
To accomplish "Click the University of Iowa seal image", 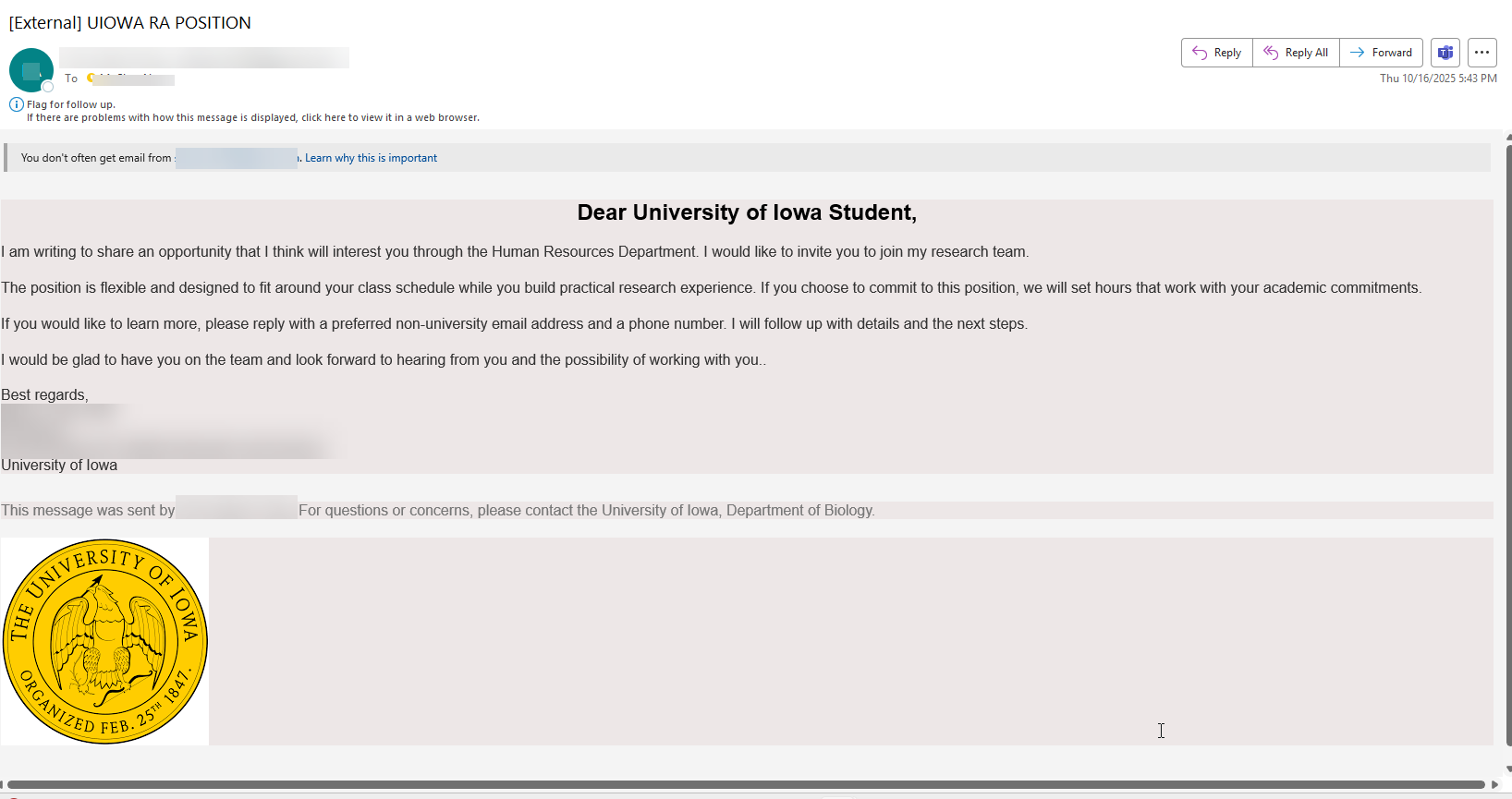I will pos(104,641).
